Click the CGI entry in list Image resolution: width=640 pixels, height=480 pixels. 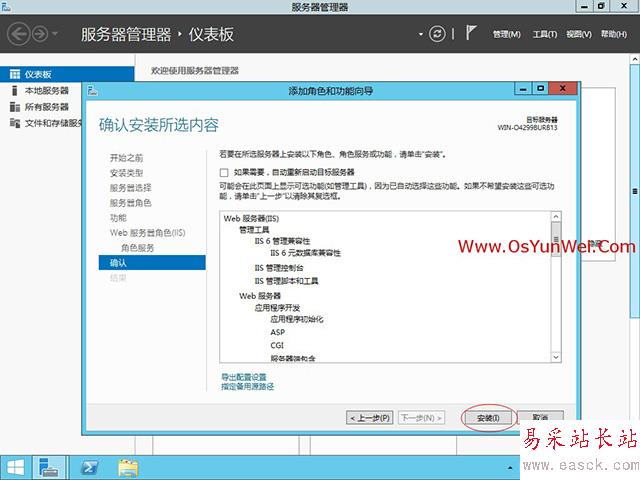pyautogui.click(x=277, y=345)
